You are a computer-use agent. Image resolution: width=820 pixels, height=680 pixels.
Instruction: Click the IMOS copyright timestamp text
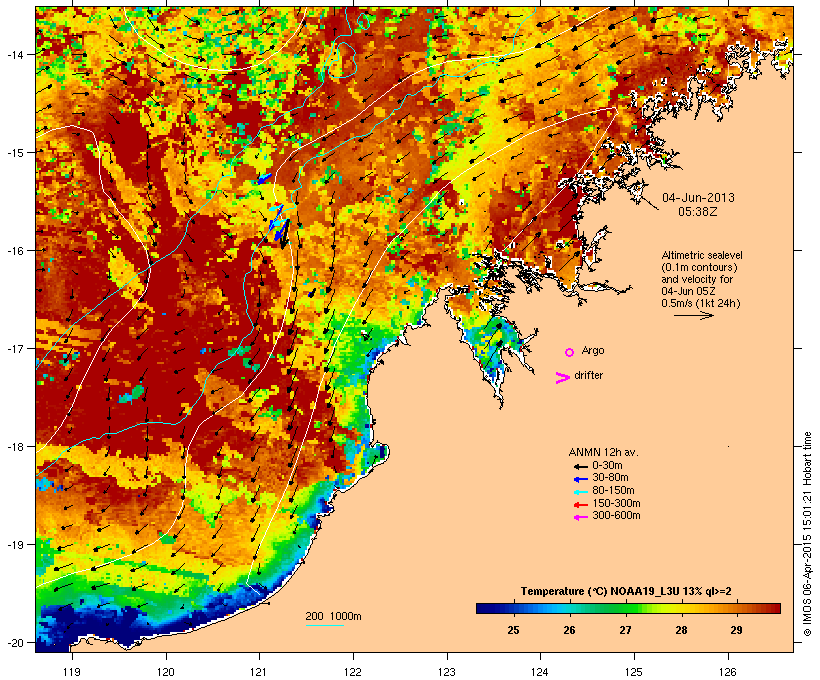tap(807, 534)
